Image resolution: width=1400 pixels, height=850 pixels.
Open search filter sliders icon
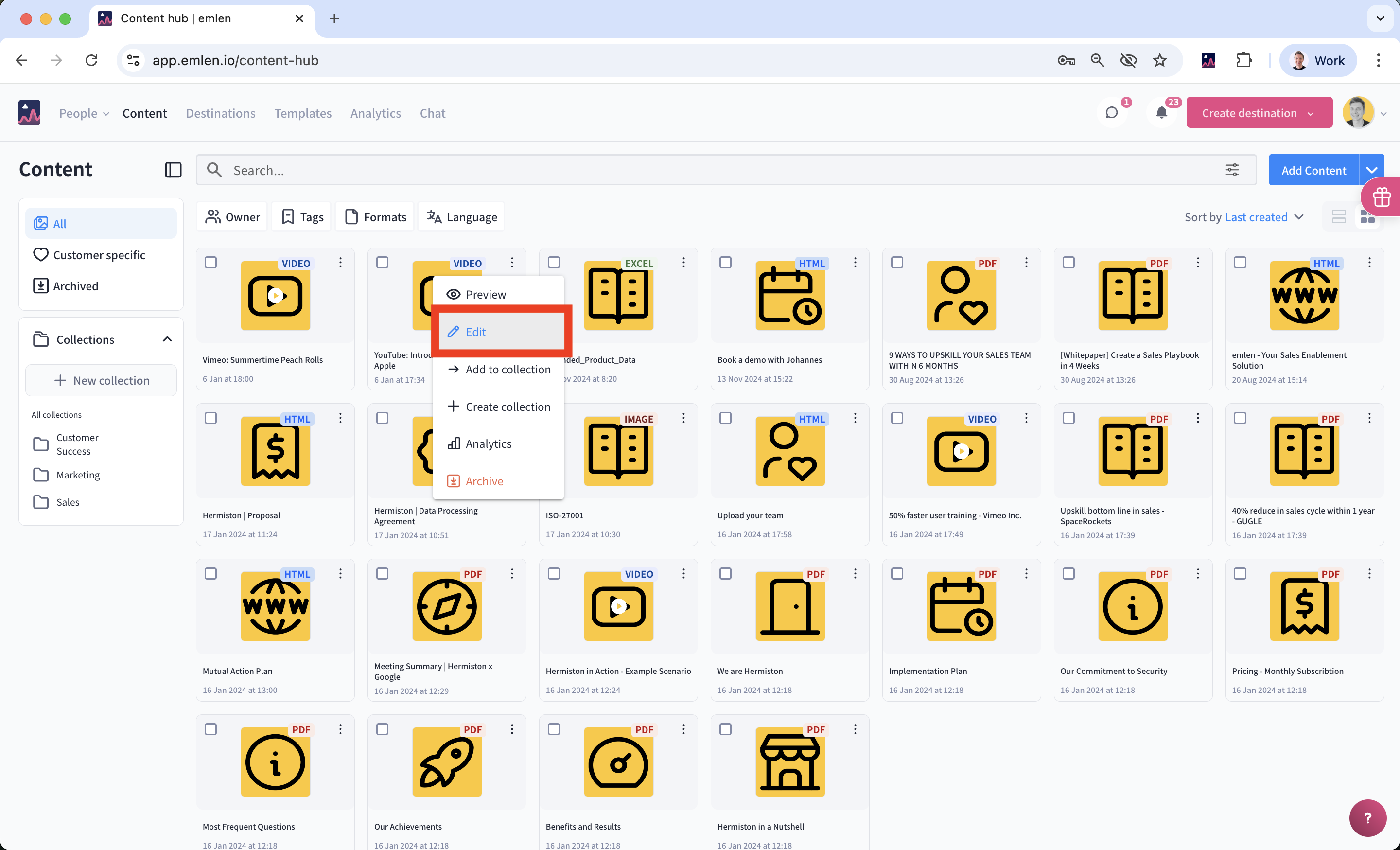tap(1232, 169)
